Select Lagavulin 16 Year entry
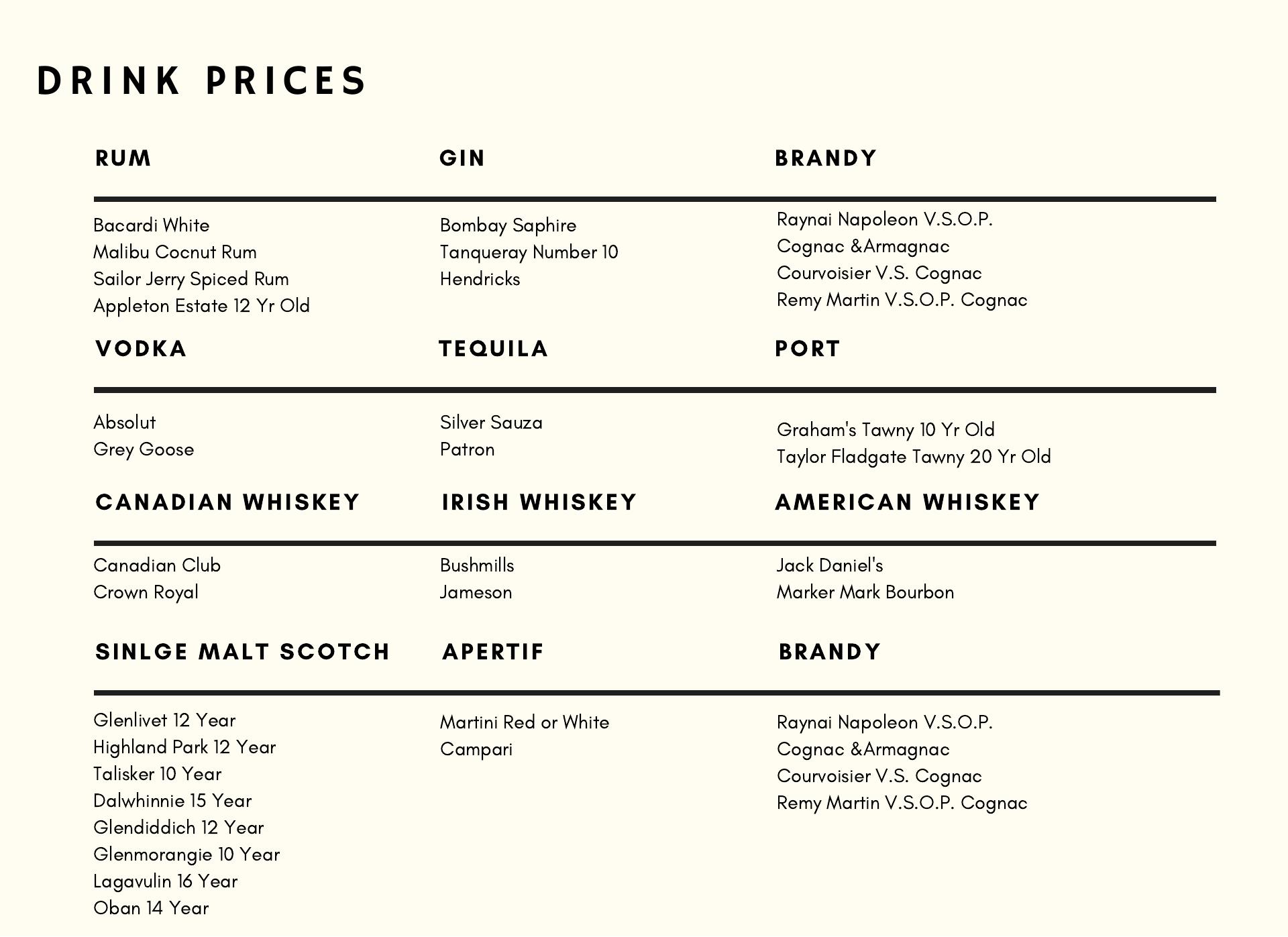 coord(165,881)
